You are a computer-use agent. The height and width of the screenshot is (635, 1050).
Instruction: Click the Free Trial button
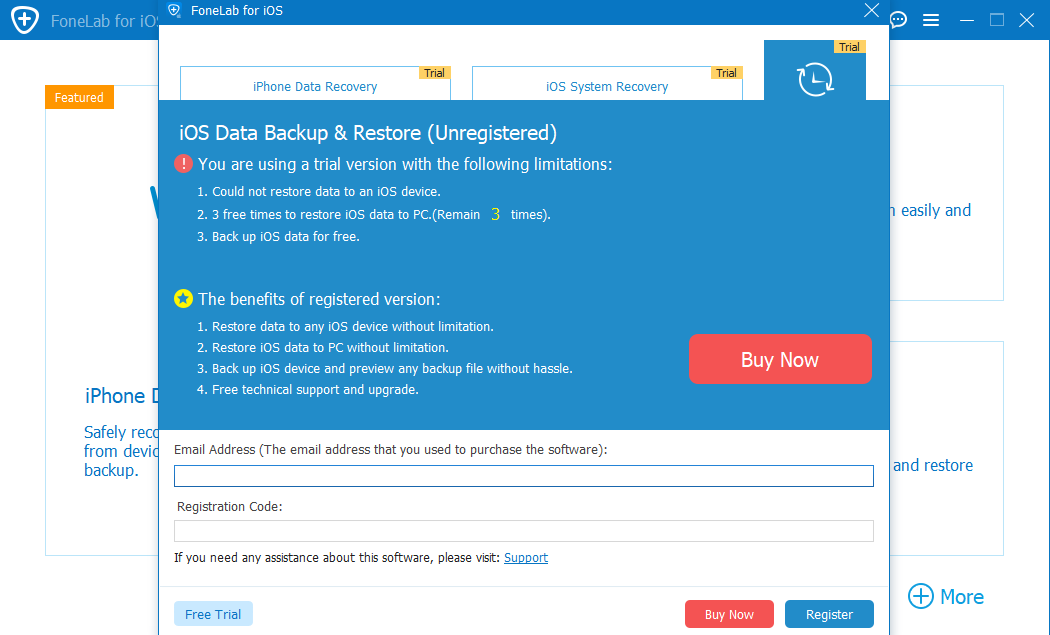[x=213, y=614]
